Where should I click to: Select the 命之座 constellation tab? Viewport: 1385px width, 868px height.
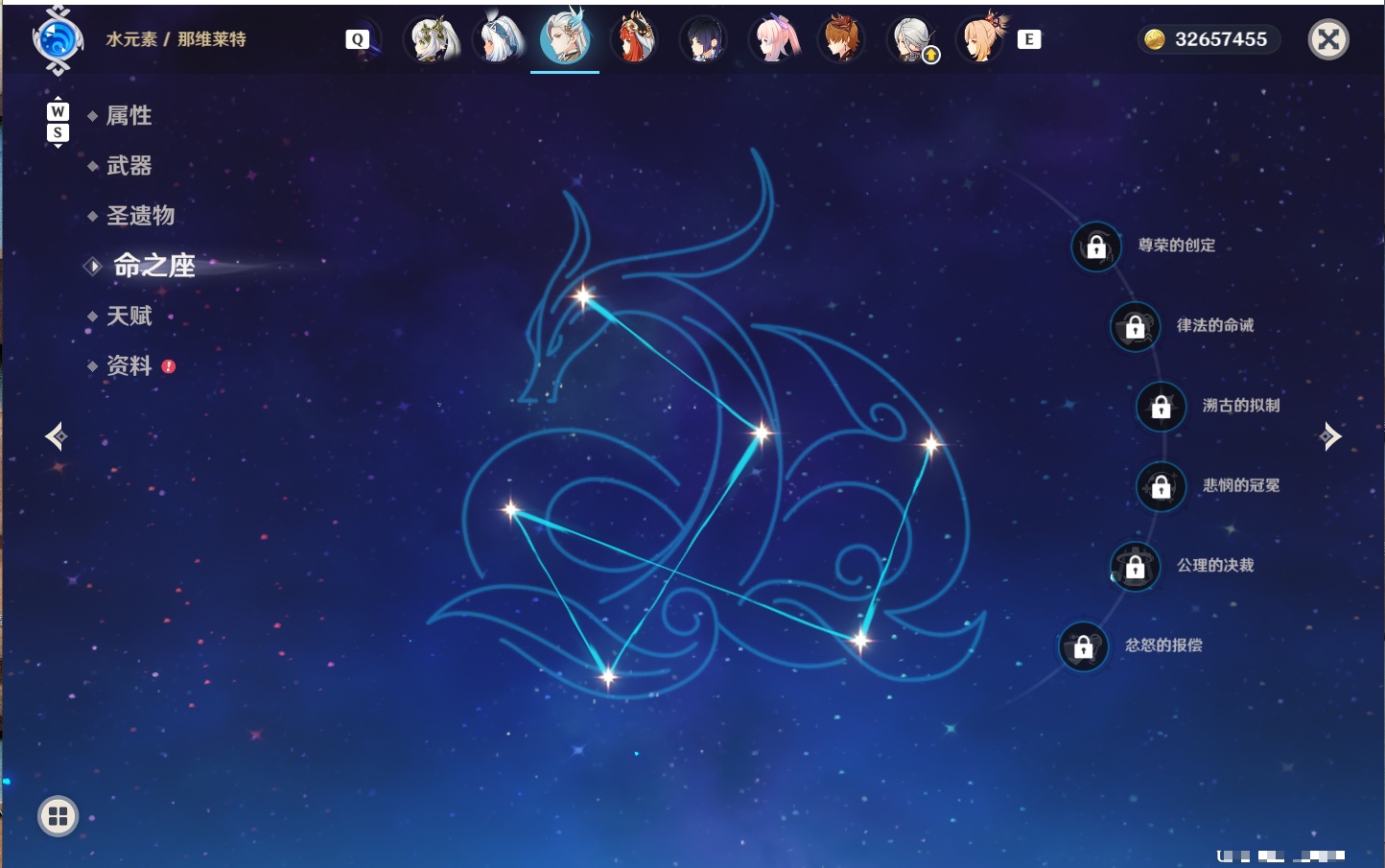[x=154, y=266]
